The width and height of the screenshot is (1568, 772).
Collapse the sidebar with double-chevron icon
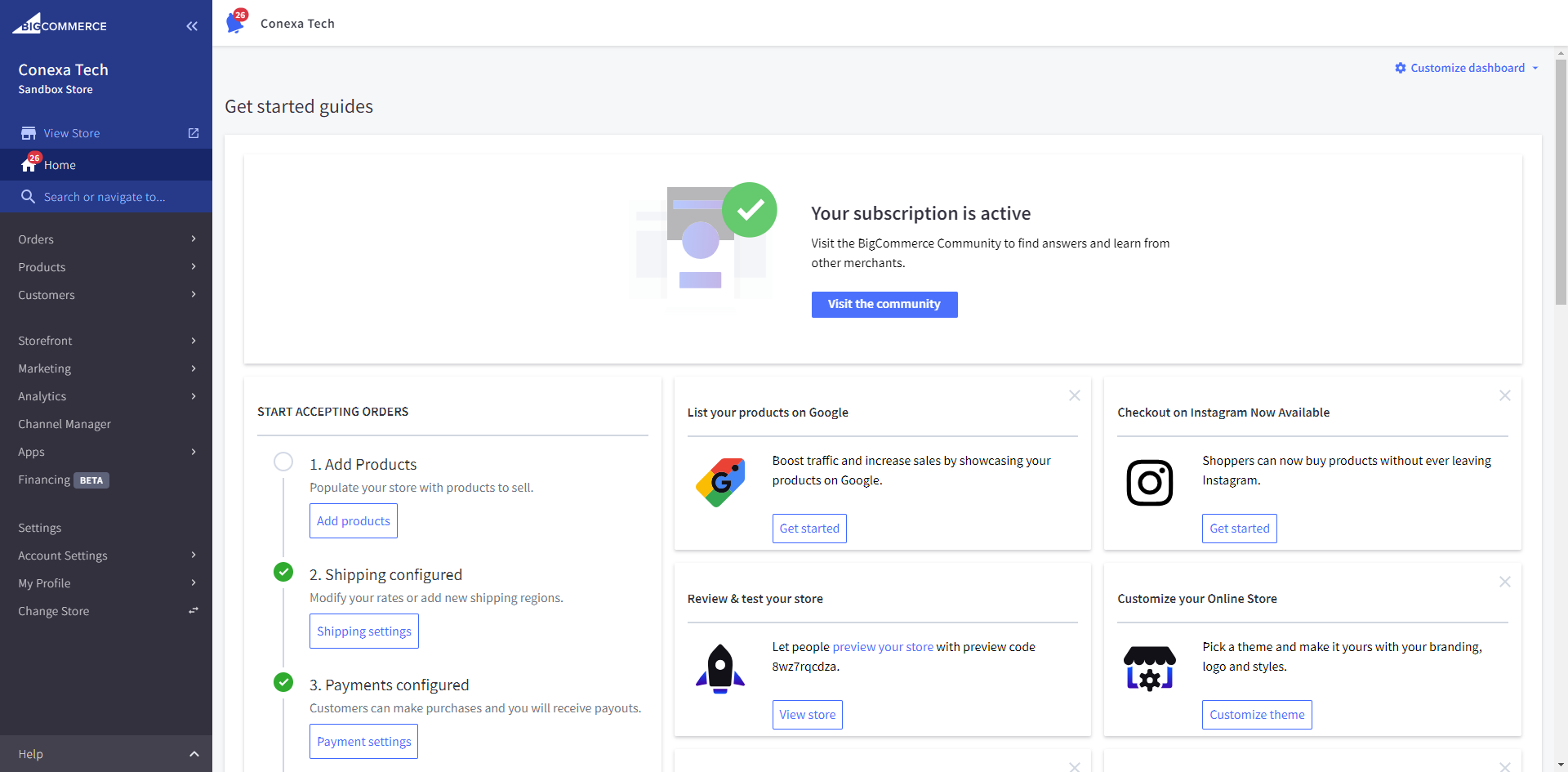point(192,26)
